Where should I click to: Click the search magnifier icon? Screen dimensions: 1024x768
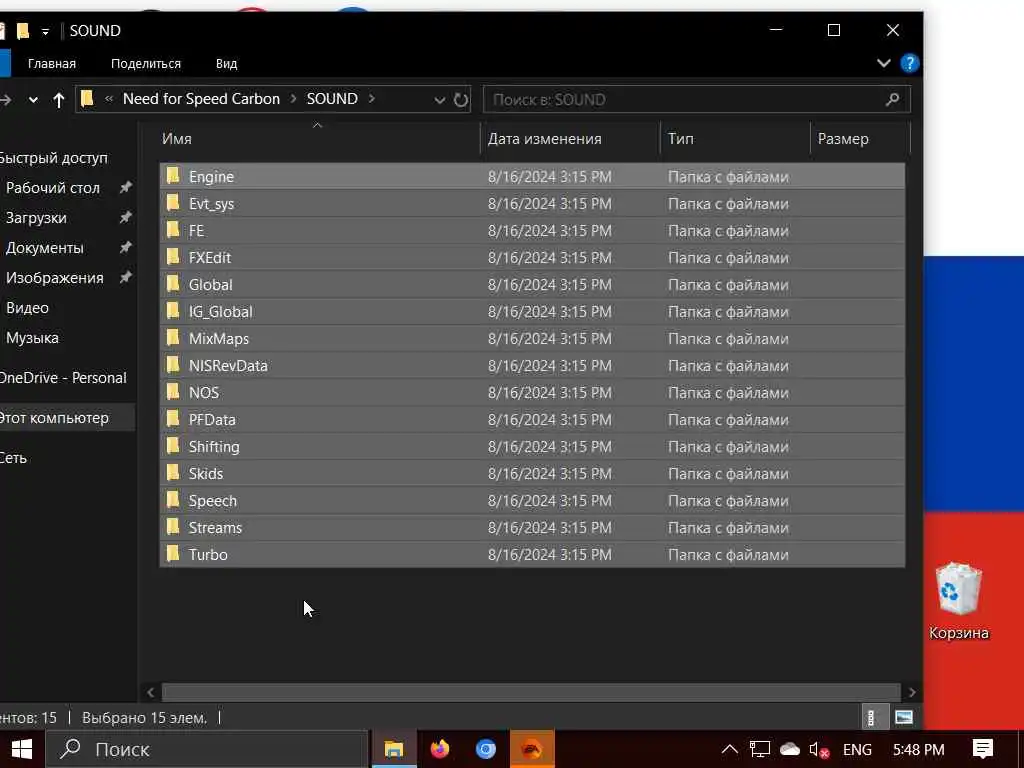click(x=893, y=99)
